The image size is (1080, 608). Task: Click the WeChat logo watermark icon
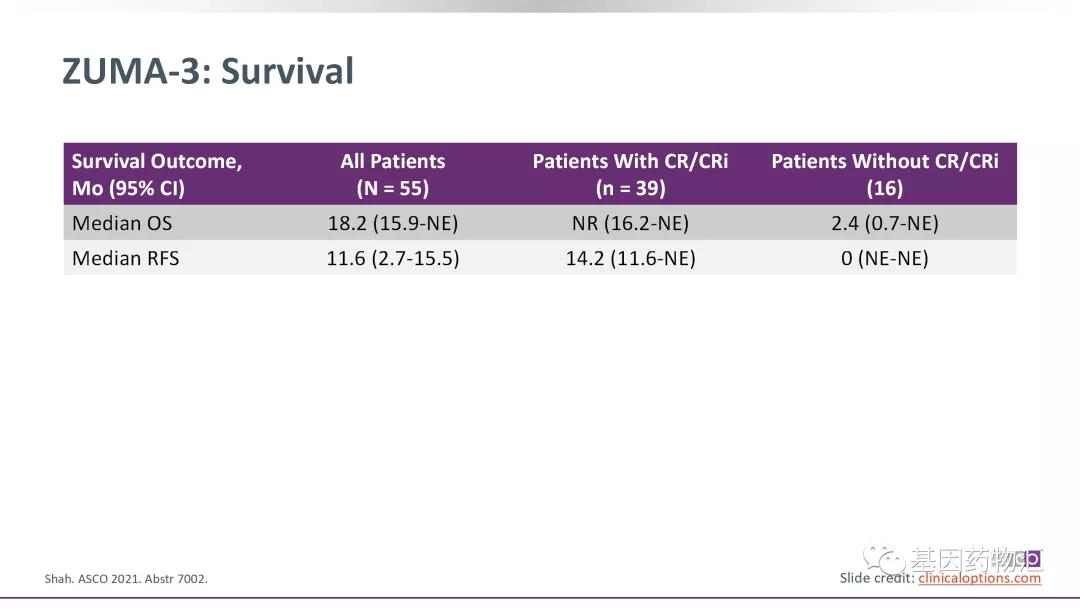885,559
